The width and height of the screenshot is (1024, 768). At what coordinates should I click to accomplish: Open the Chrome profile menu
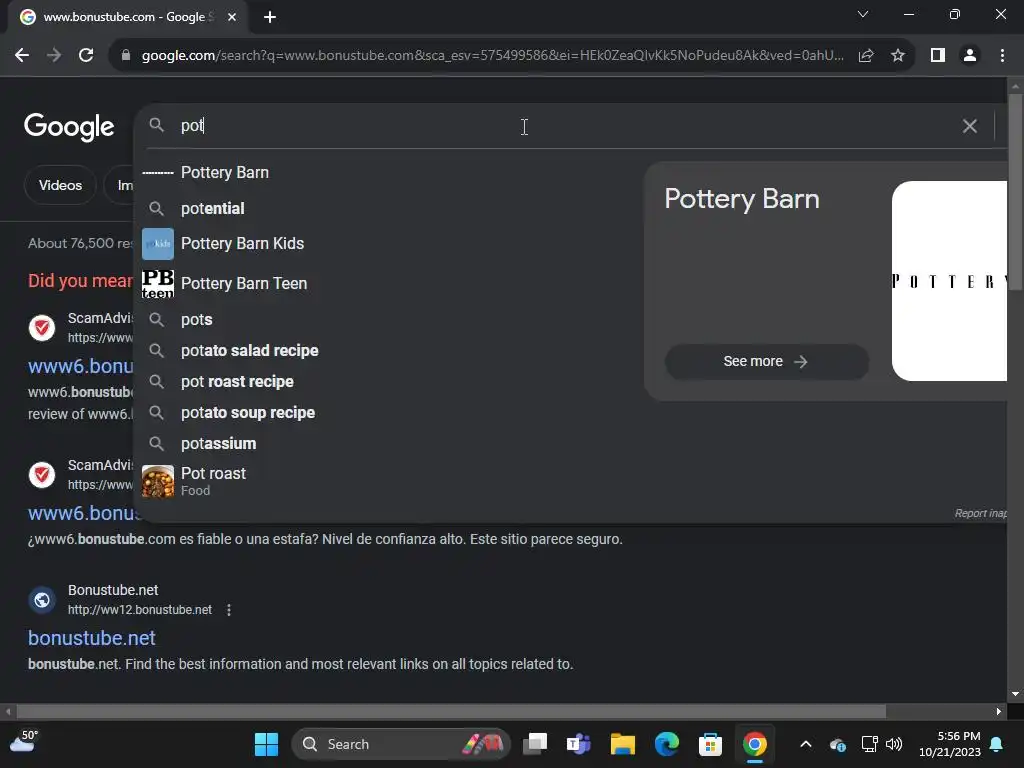click(970, 56)
